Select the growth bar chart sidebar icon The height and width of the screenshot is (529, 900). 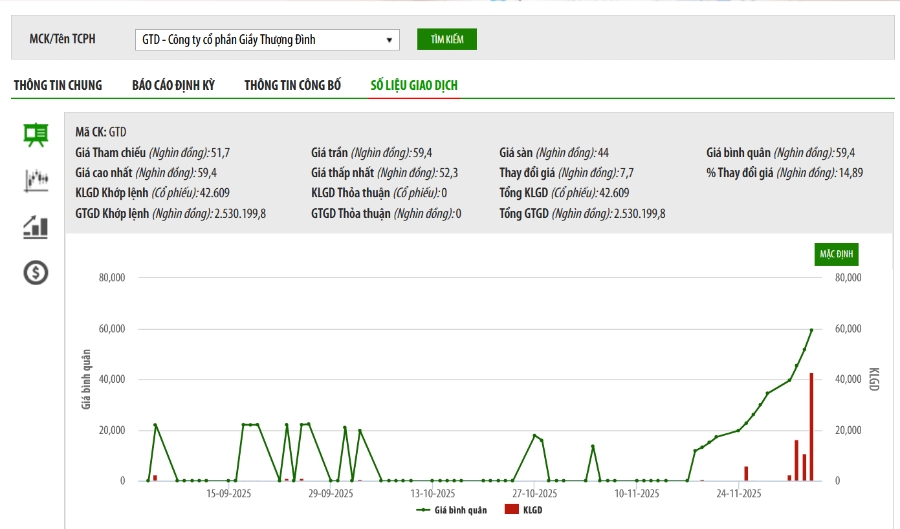coord(36,226)
